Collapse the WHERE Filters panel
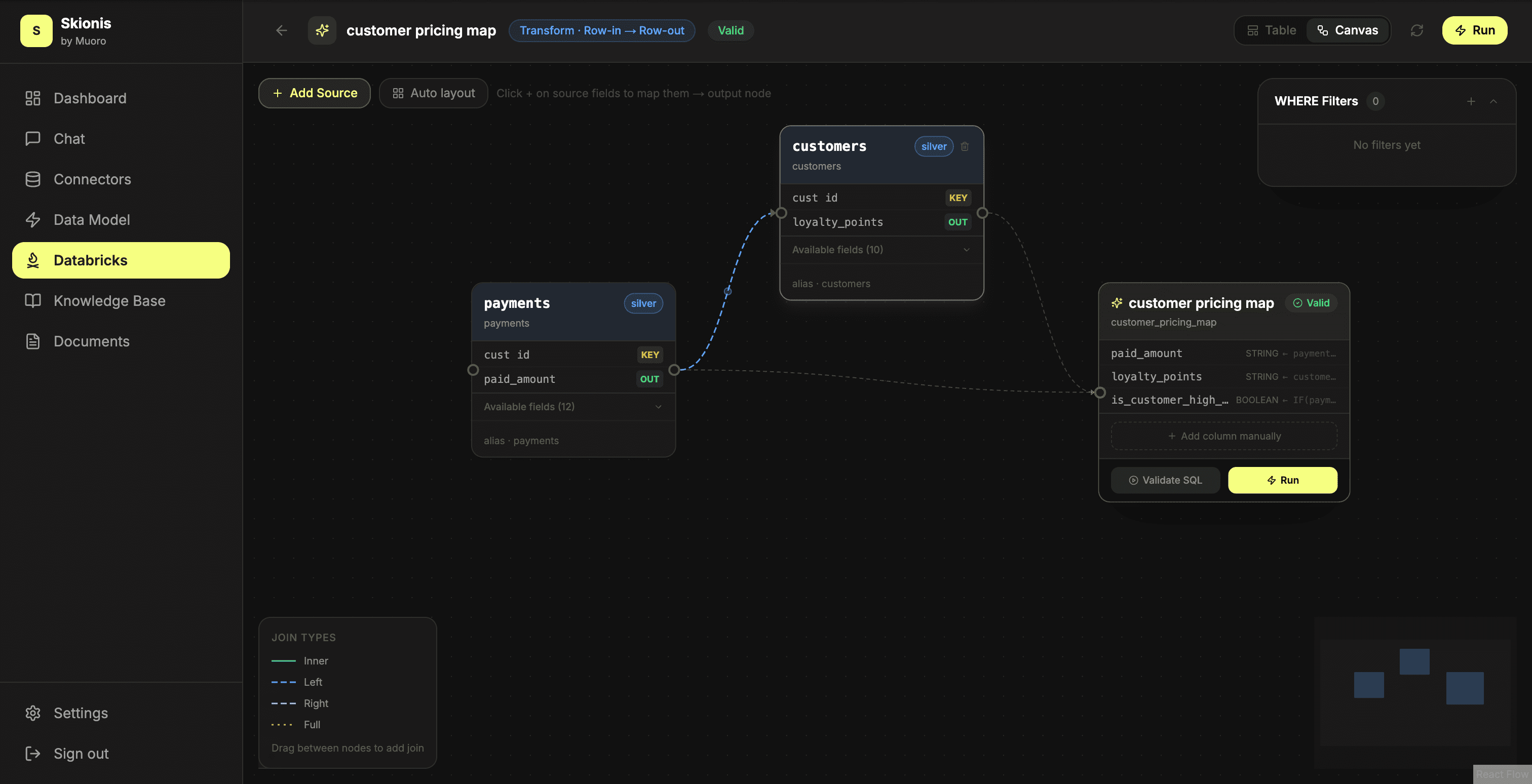Image resolution: width=1532 pixels, height=784 pixels. [x=1493, y=102]
